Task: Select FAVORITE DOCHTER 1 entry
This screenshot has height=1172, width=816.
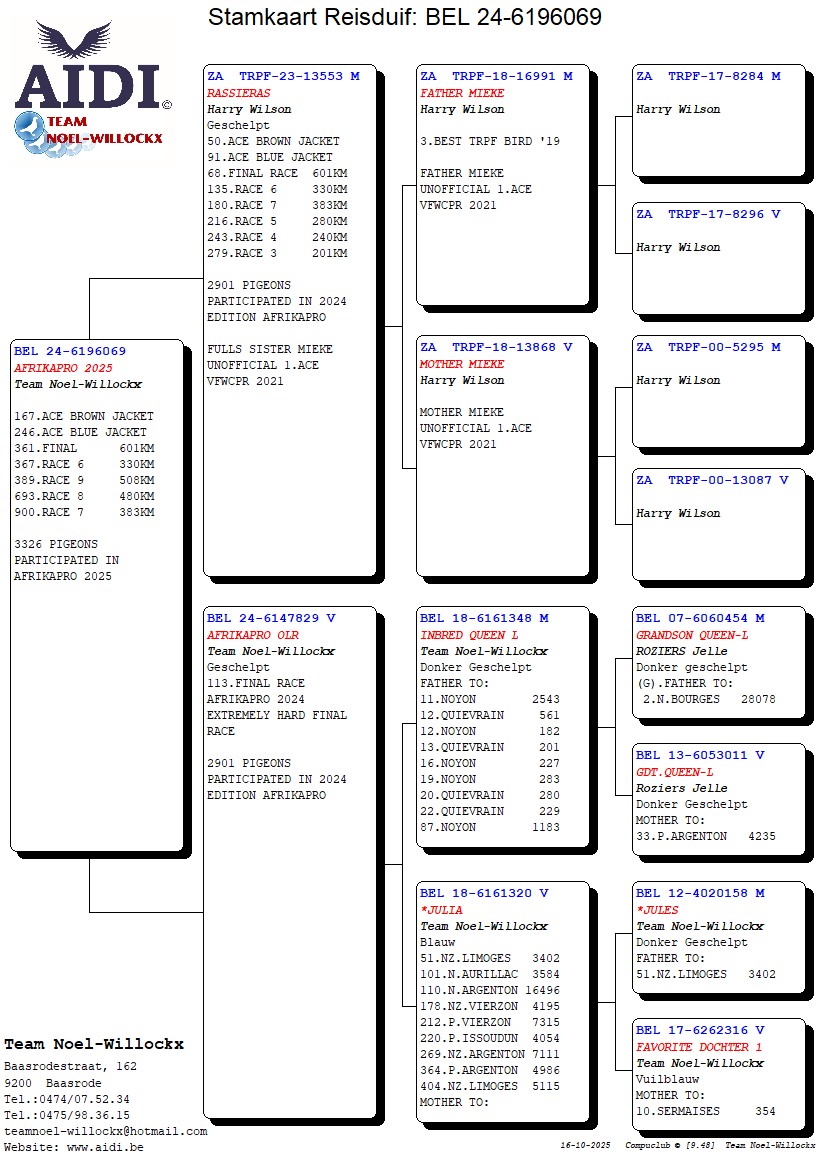Action: [x=699, y=1047]
